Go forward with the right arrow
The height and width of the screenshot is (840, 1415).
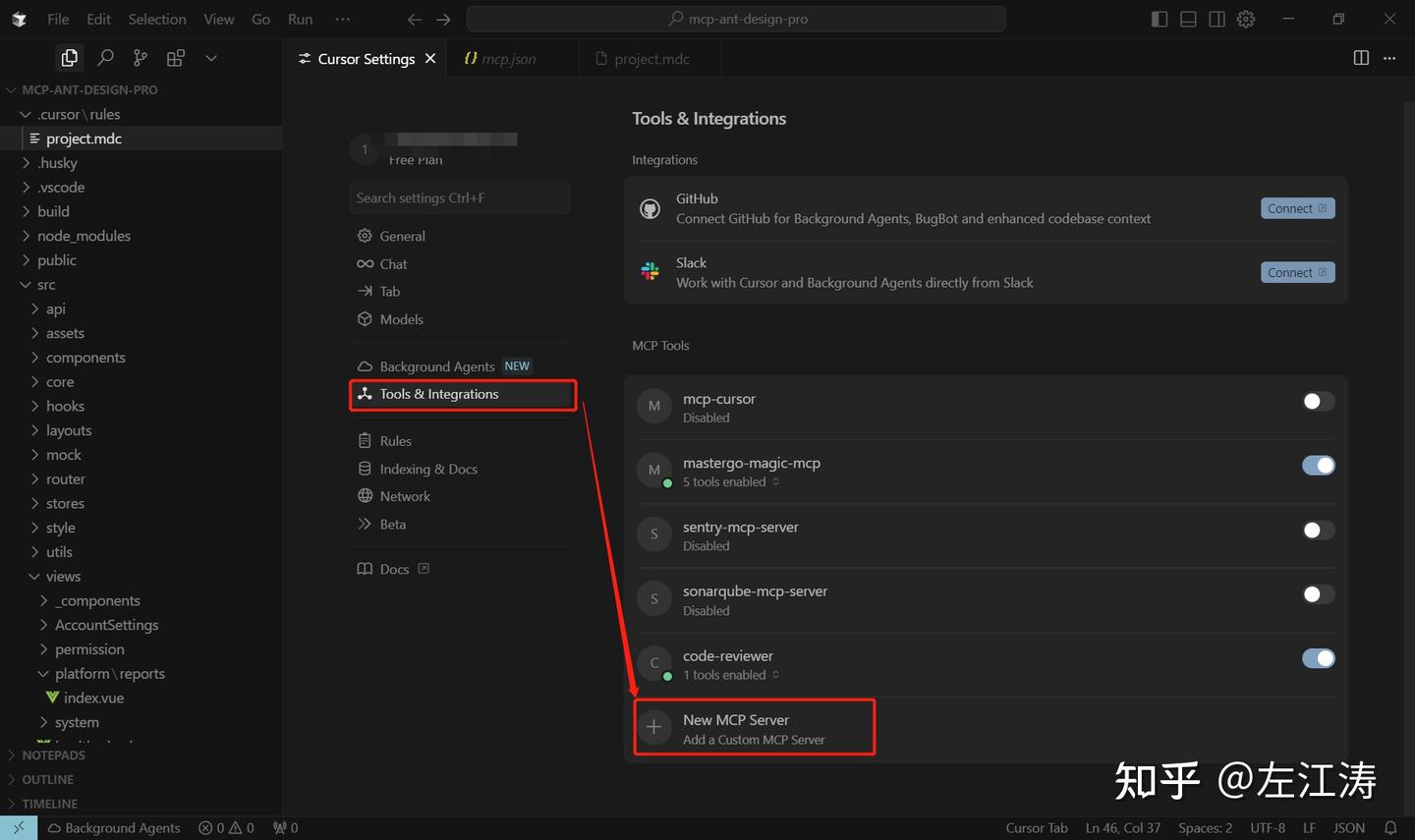pyautogui.click(x=443, y=19)
